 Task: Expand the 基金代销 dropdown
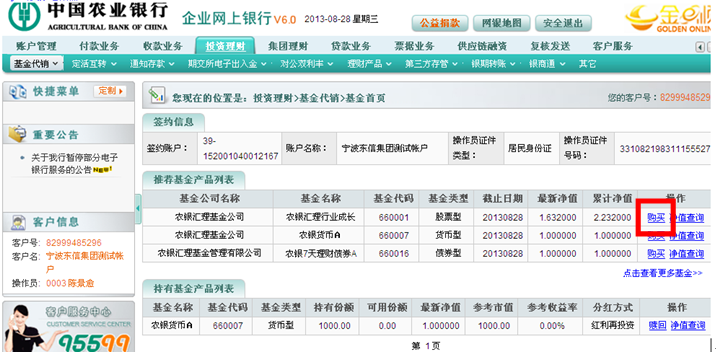(37, 64)
